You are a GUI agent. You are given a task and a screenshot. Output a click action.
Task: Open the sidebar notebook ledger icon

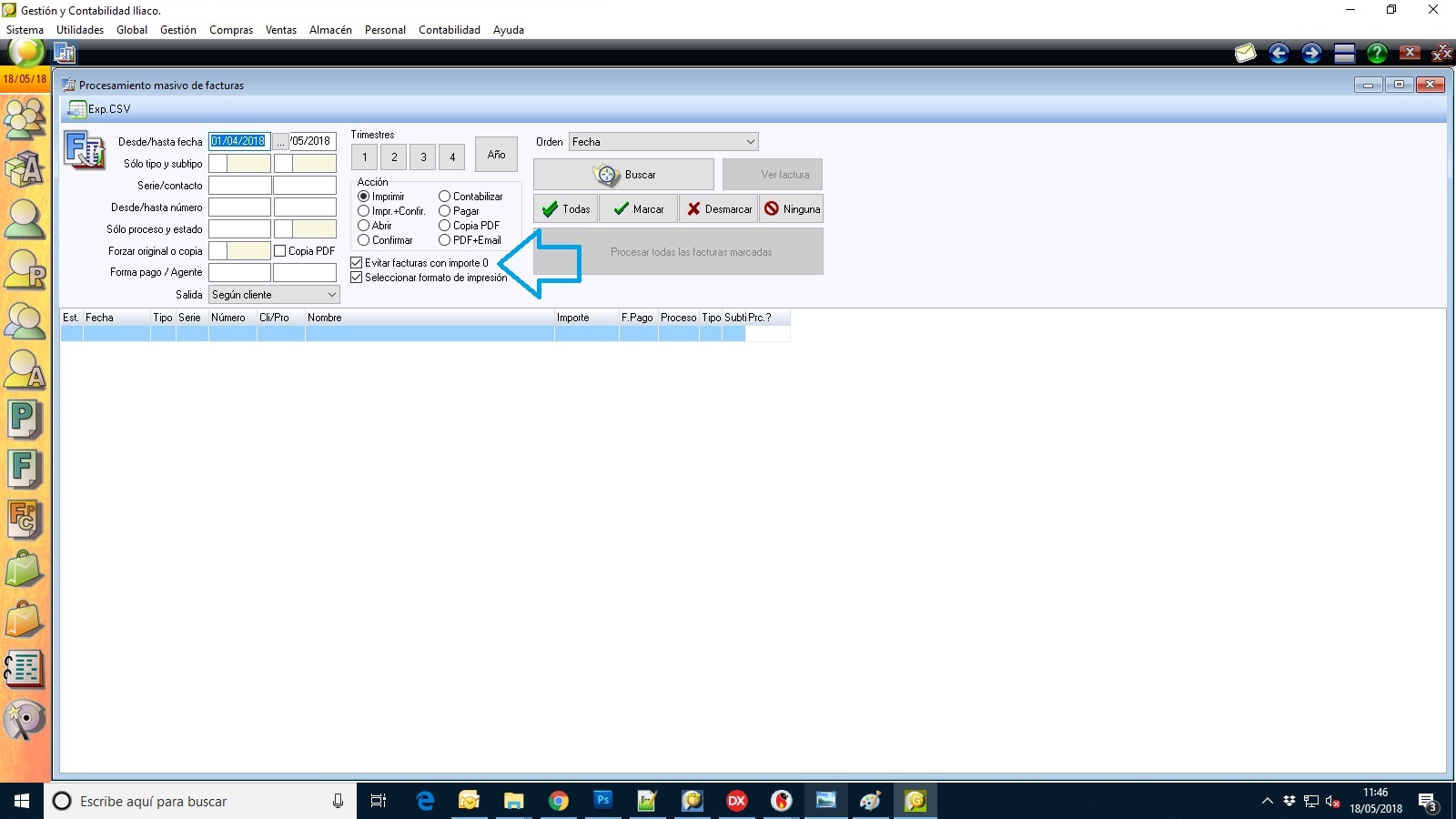[x=25, y=670]
